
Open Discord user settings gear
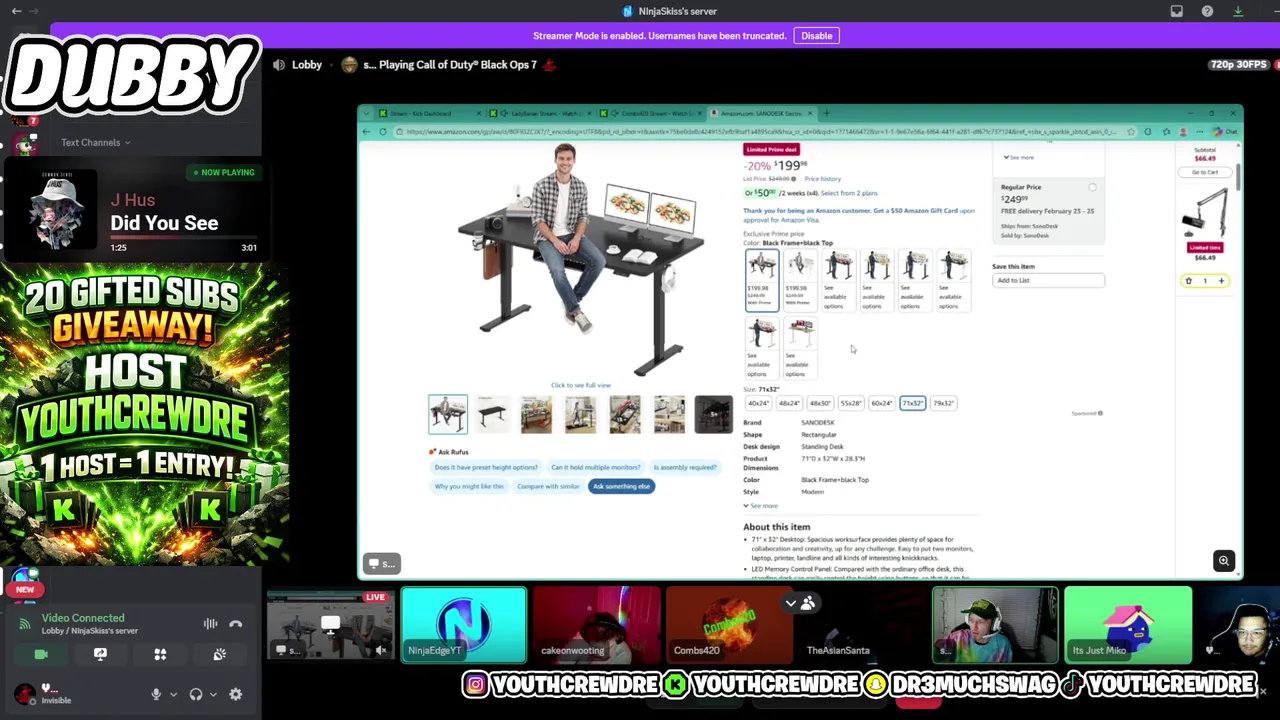pyautogui.click(x=236, y=694)
